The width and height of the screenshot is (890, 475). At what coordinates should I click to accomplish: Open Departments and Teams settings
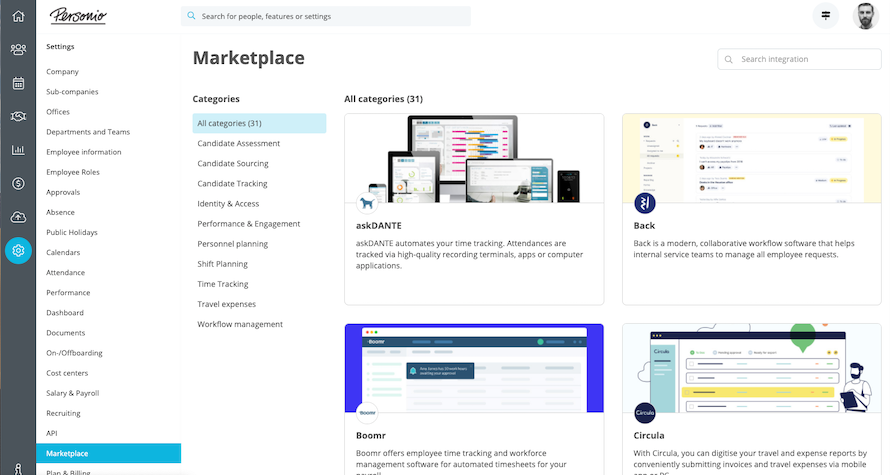click(x=88, y=132)
